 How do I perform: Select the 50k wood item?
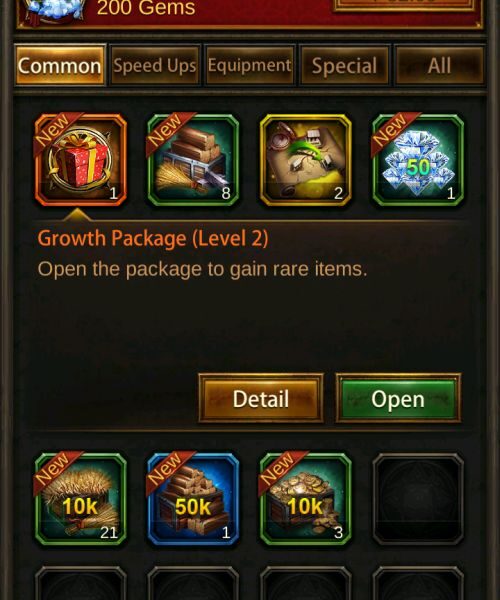193,499
